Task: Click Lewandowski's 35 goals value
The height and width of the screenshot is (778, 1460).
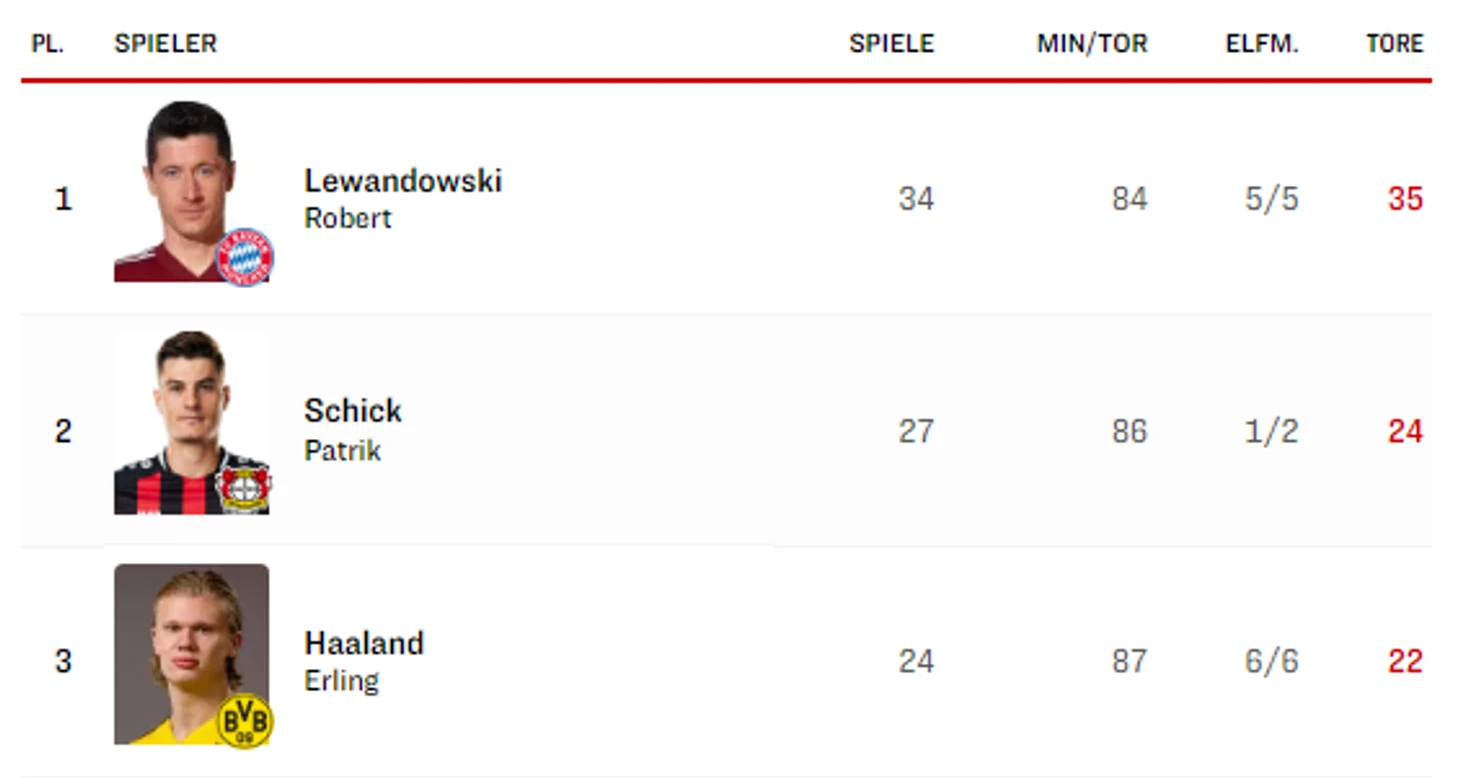Action: pyautogui.click(x=1405, y=199)
